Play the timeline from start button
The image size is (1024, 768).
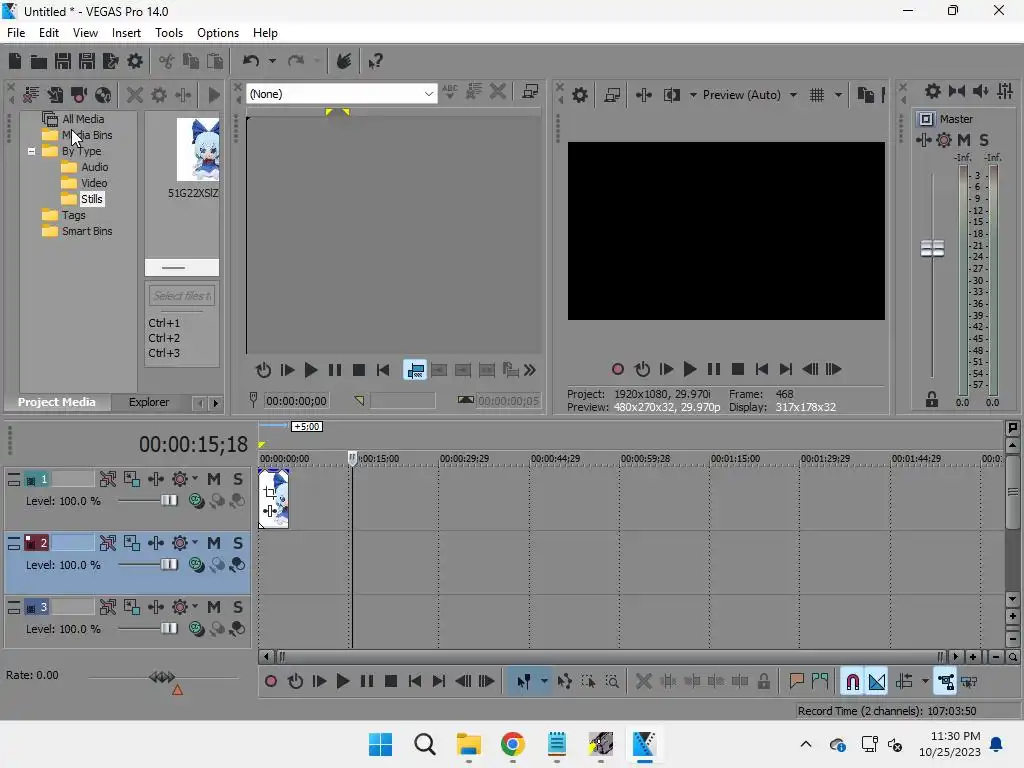point(319,682)
